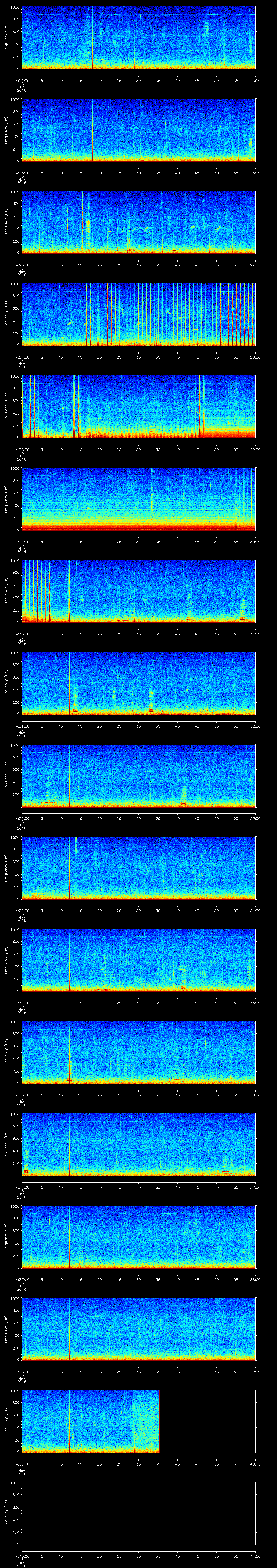Click the 29:00 end time label
This screenshot has height=1568, width=277.
(255, 449)
